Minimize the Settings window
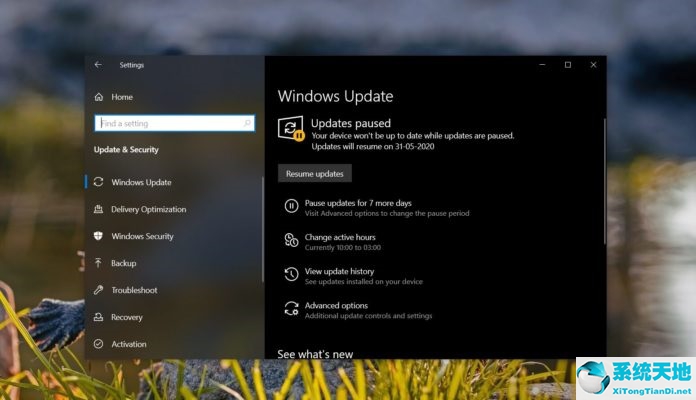The width and height of the screenshot is (696, 400). point(542,65)
